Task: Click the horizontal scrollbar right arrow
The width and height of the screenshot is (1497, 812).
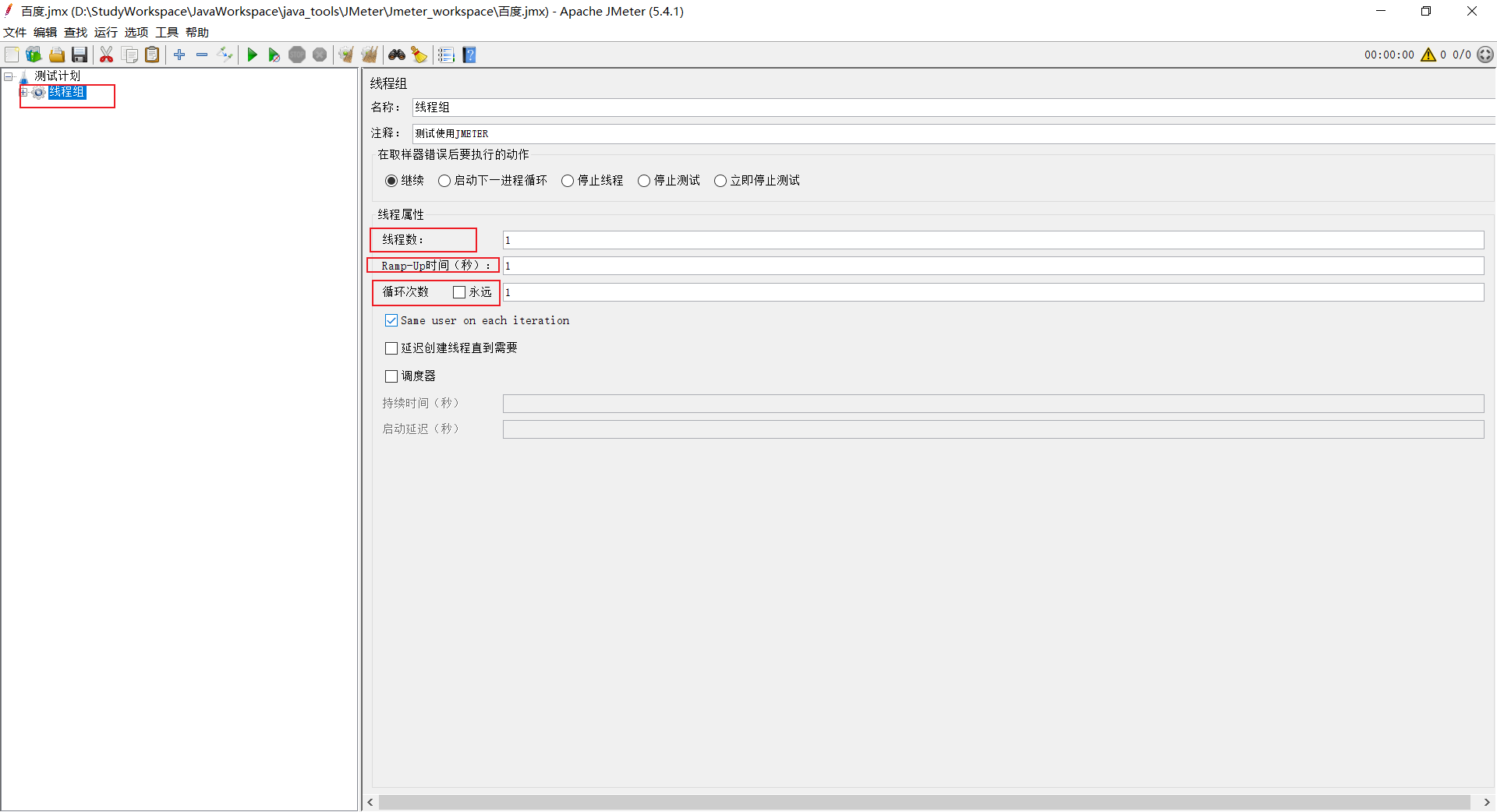Action: (1487, 803)
